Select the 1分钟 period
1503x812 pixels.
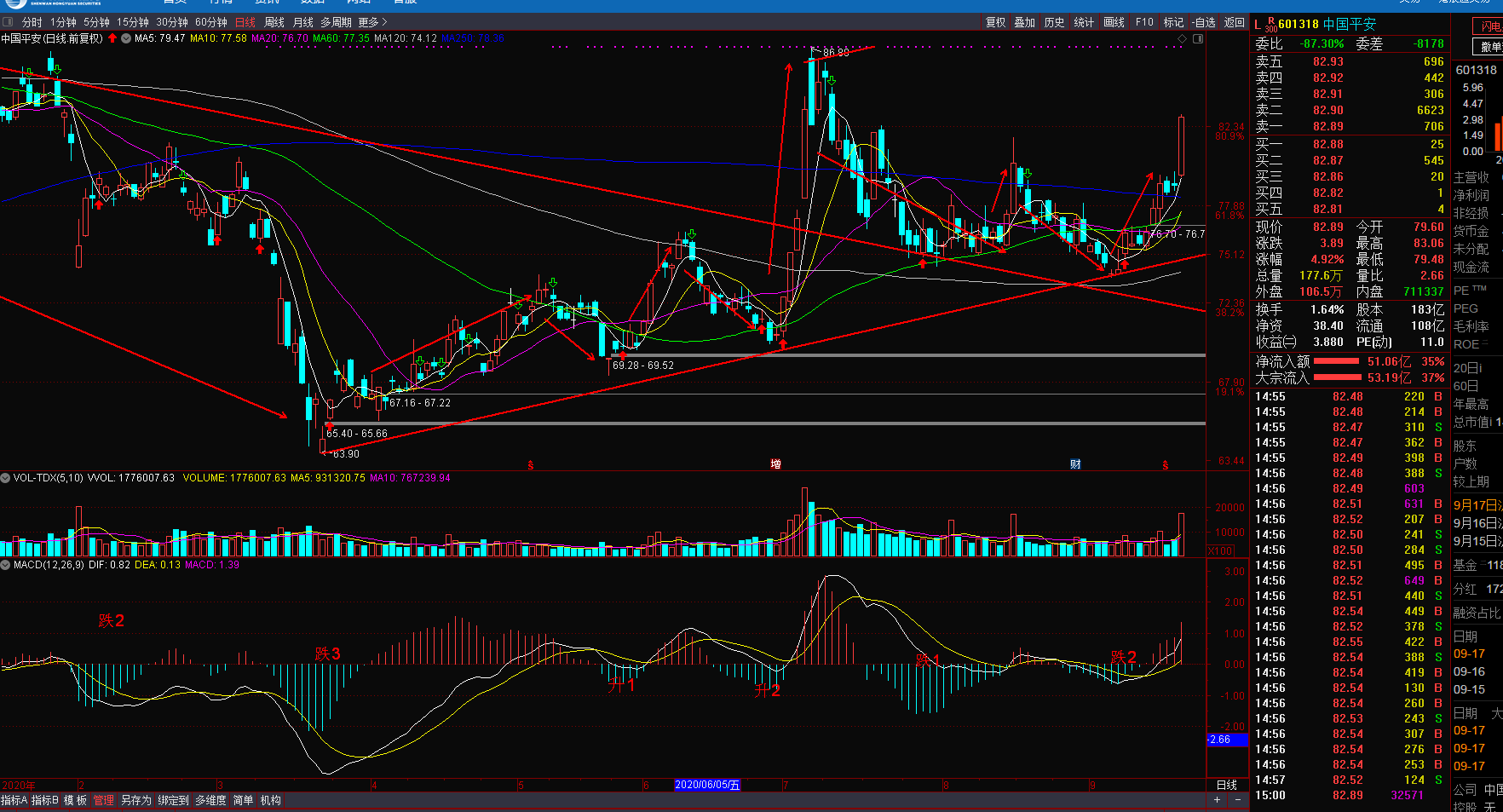tap(63, 22)
